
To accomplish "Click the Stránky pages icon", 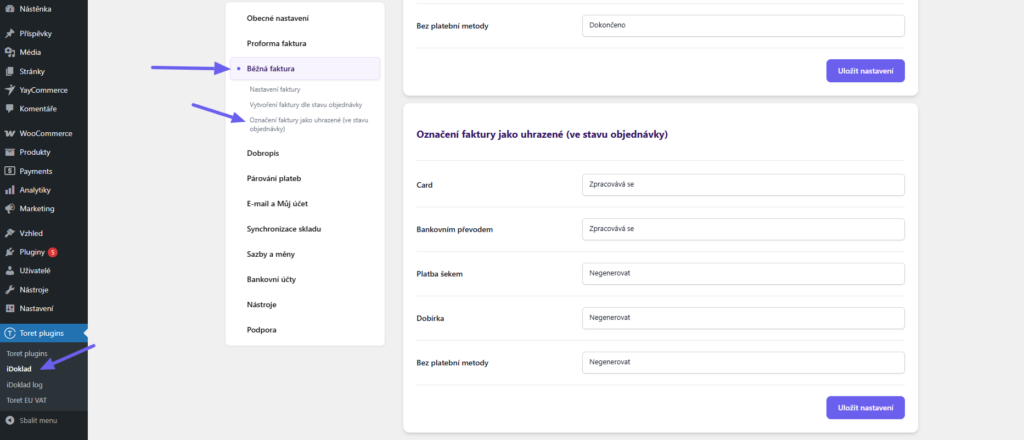I will [x=10, y=71].
